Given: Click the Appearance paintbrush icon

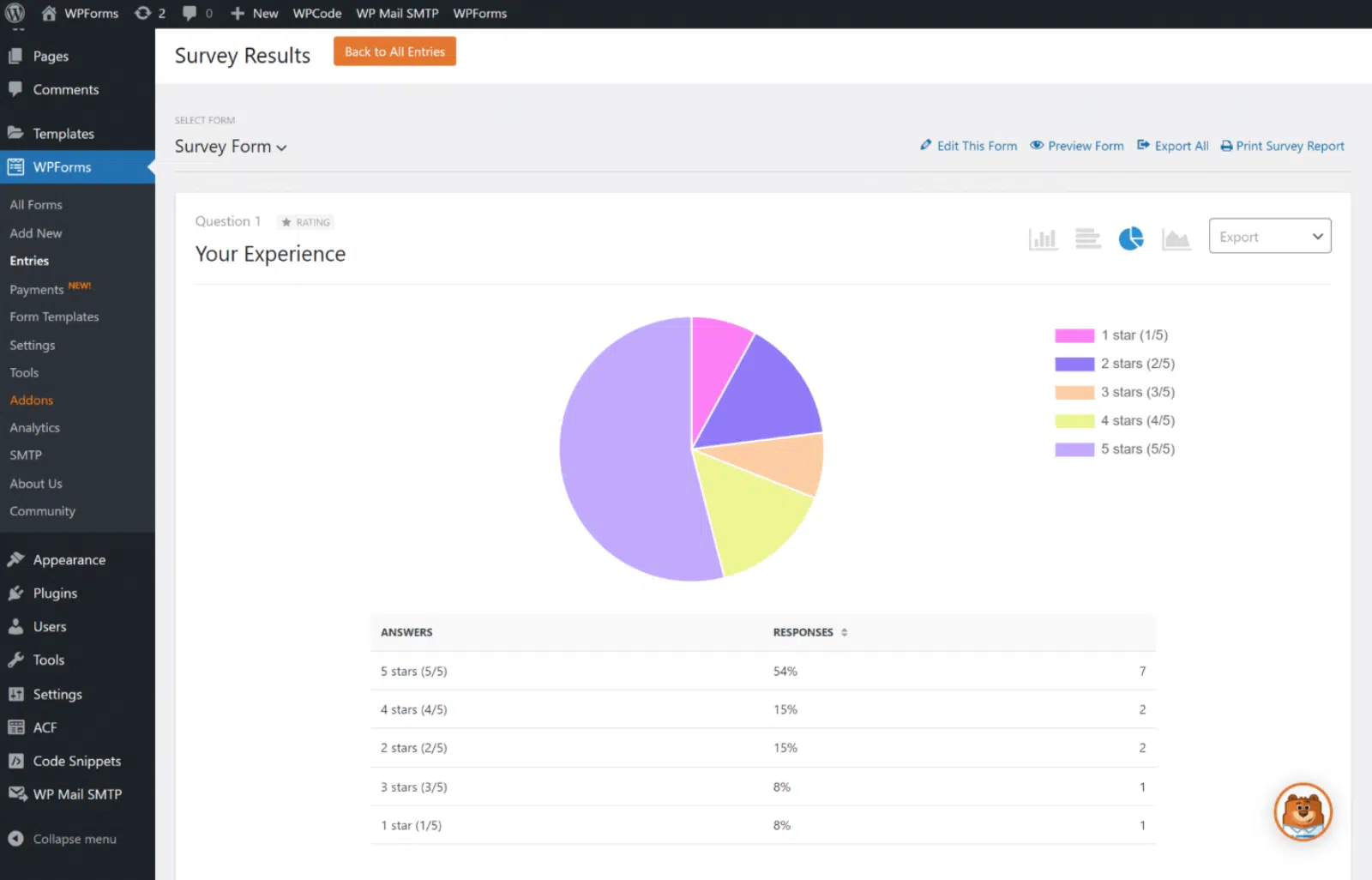Looking at the screenshot, I should click(x=15, y=559).
